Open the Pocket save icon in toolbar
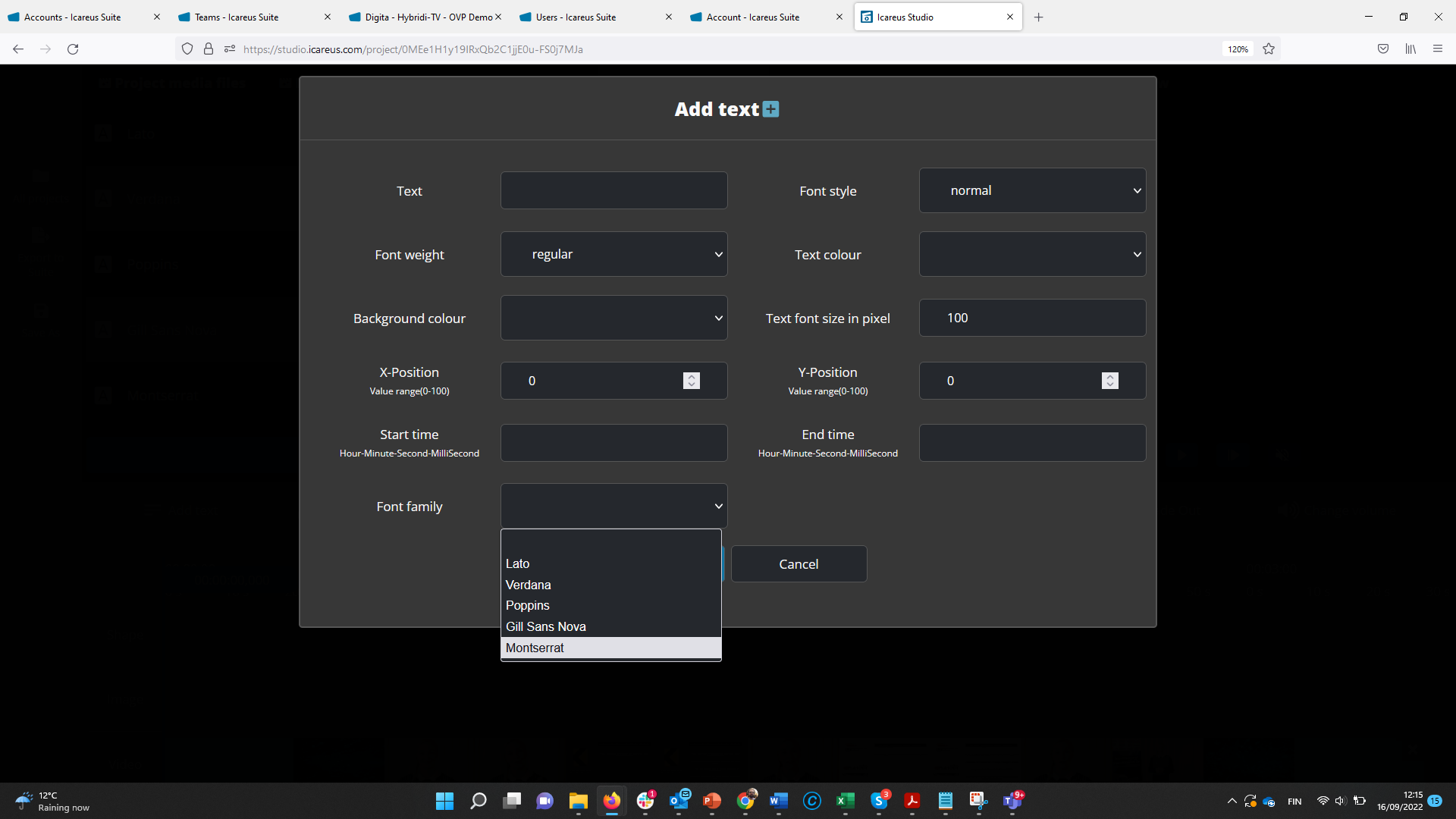 [1383, 49]
